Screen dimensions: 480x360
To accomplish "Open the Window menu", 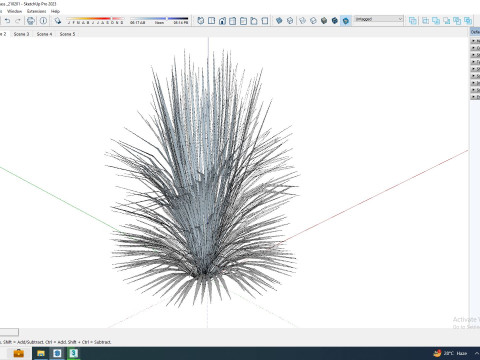I will click(x=14, y=11).
